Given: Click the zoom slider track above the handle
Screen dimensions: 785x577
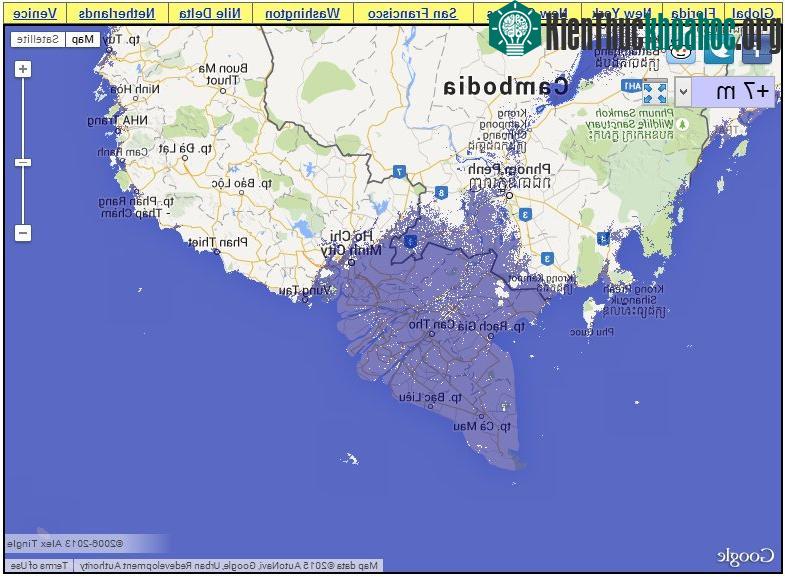Looking at the screenshot, I should click(23, 118).
